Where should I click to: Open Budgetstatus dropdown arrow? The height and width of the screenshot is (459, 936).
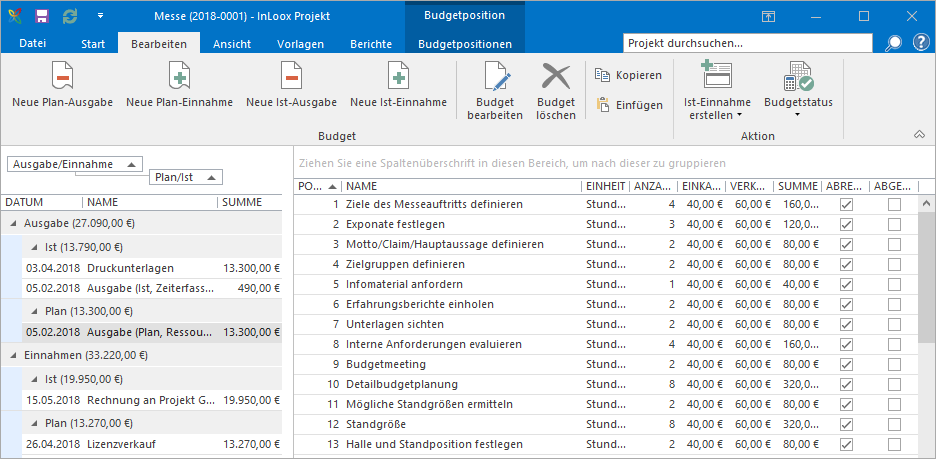tap(798, 115)
